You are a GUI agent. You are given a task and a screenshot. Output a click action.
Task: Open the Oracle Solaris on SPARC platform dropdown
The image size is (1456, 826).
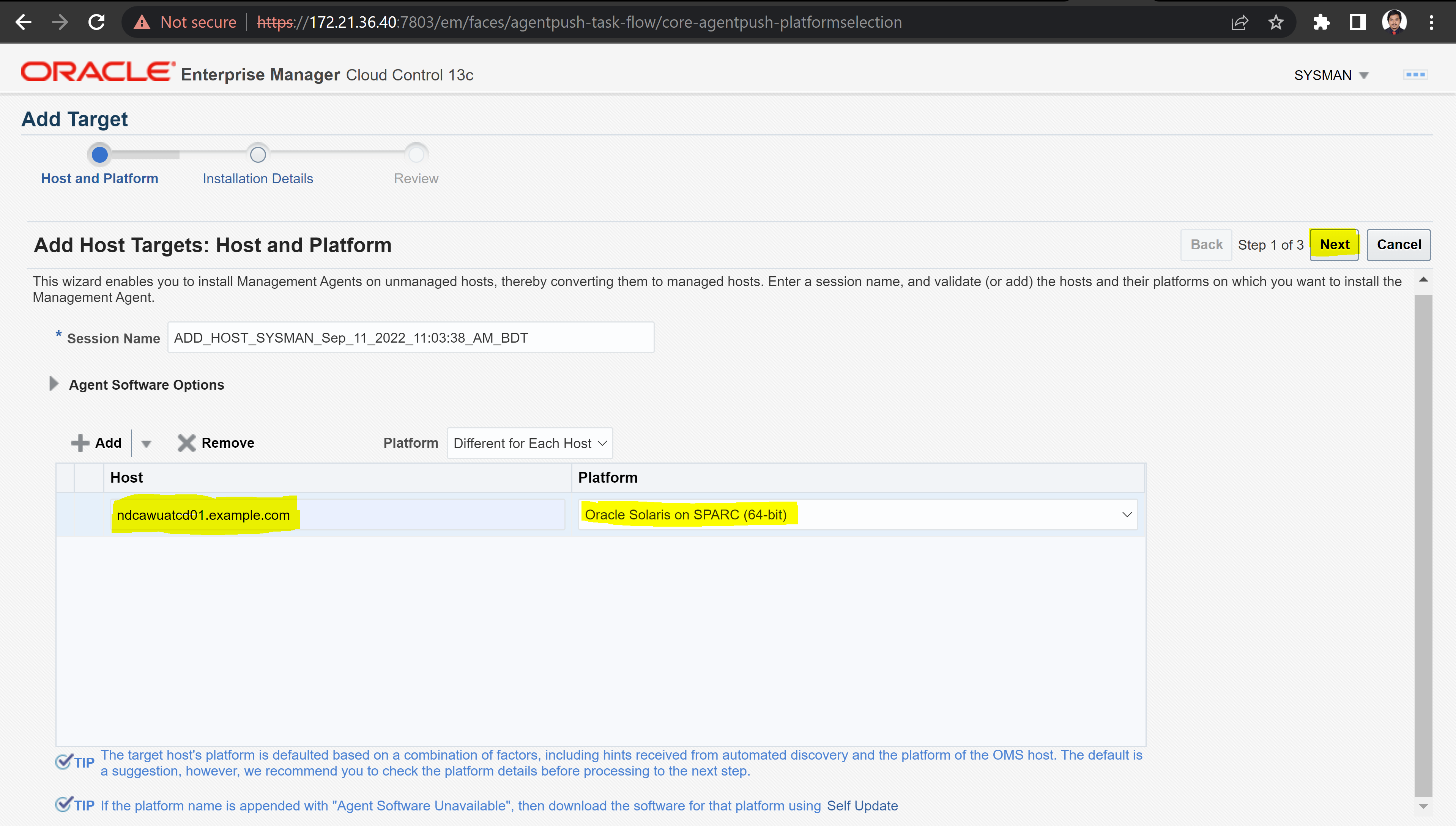click(x=857, y=514)
